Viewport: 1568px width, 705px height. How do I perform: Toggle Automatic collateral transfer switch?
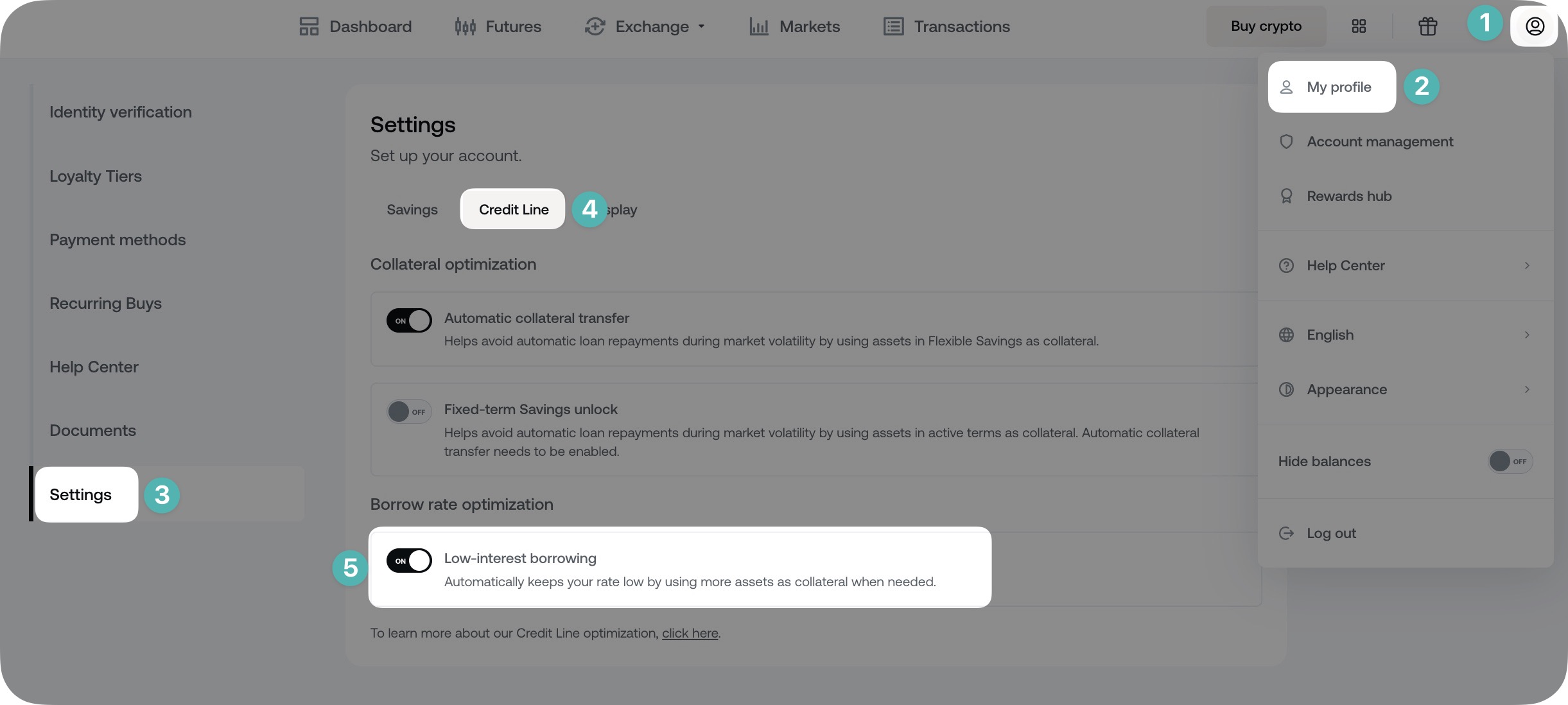click(x=409, y=320)
